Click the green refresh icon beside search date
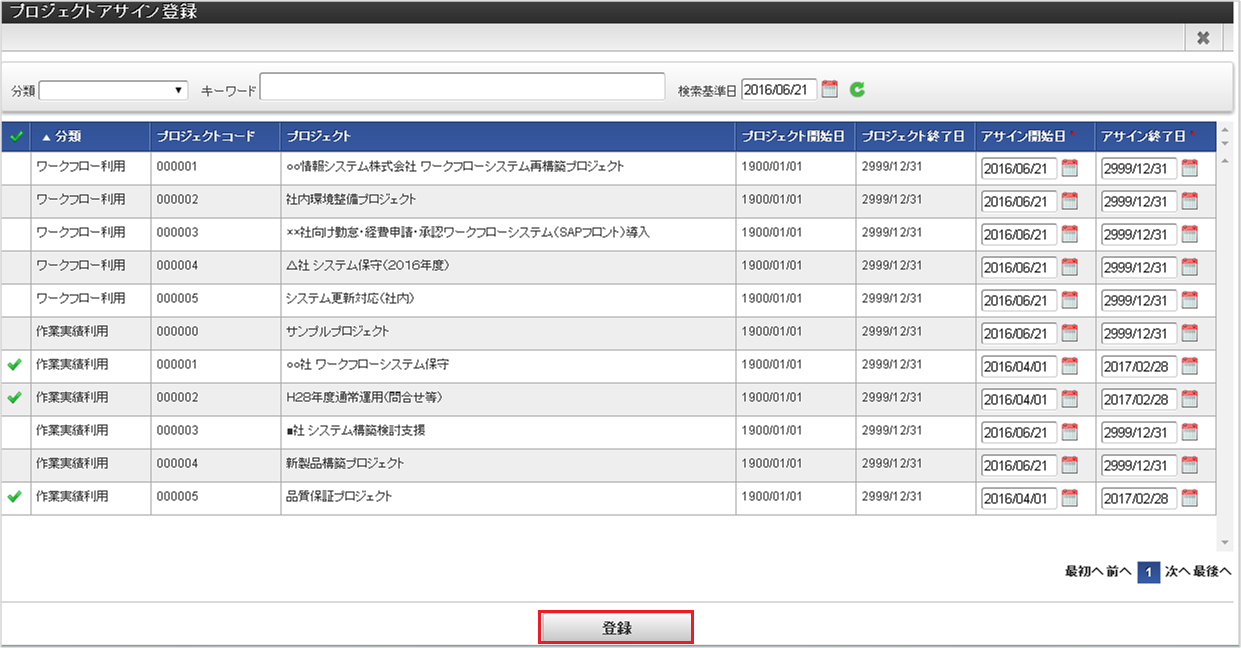 coord(857,89)
